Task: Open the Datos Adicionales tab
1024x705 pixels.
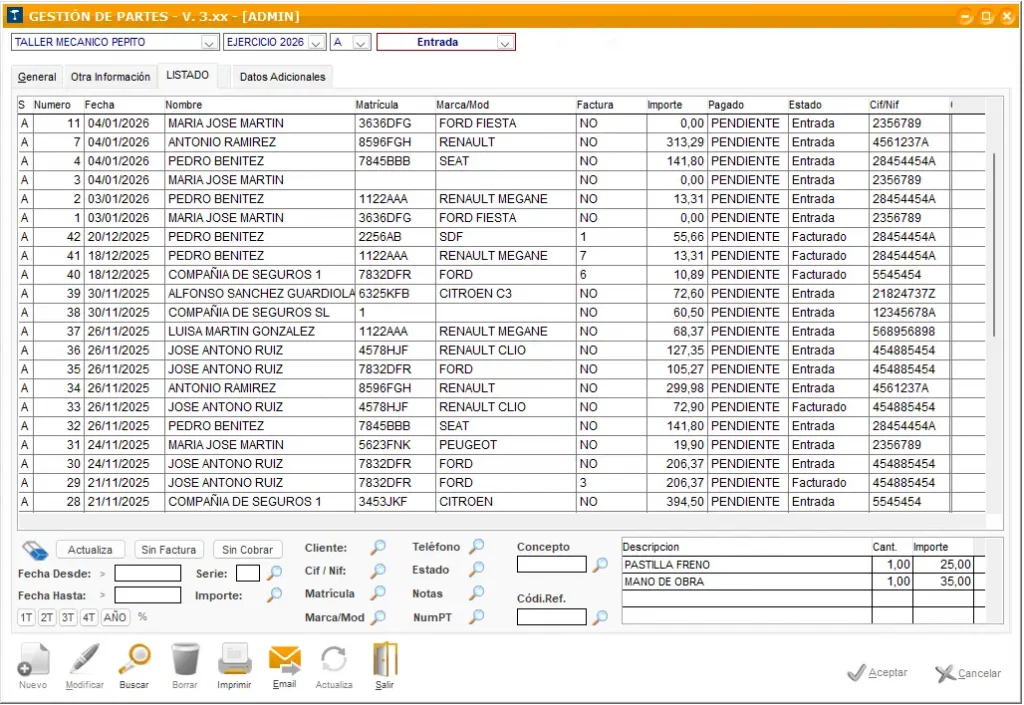Action: (x=283, y=77)
